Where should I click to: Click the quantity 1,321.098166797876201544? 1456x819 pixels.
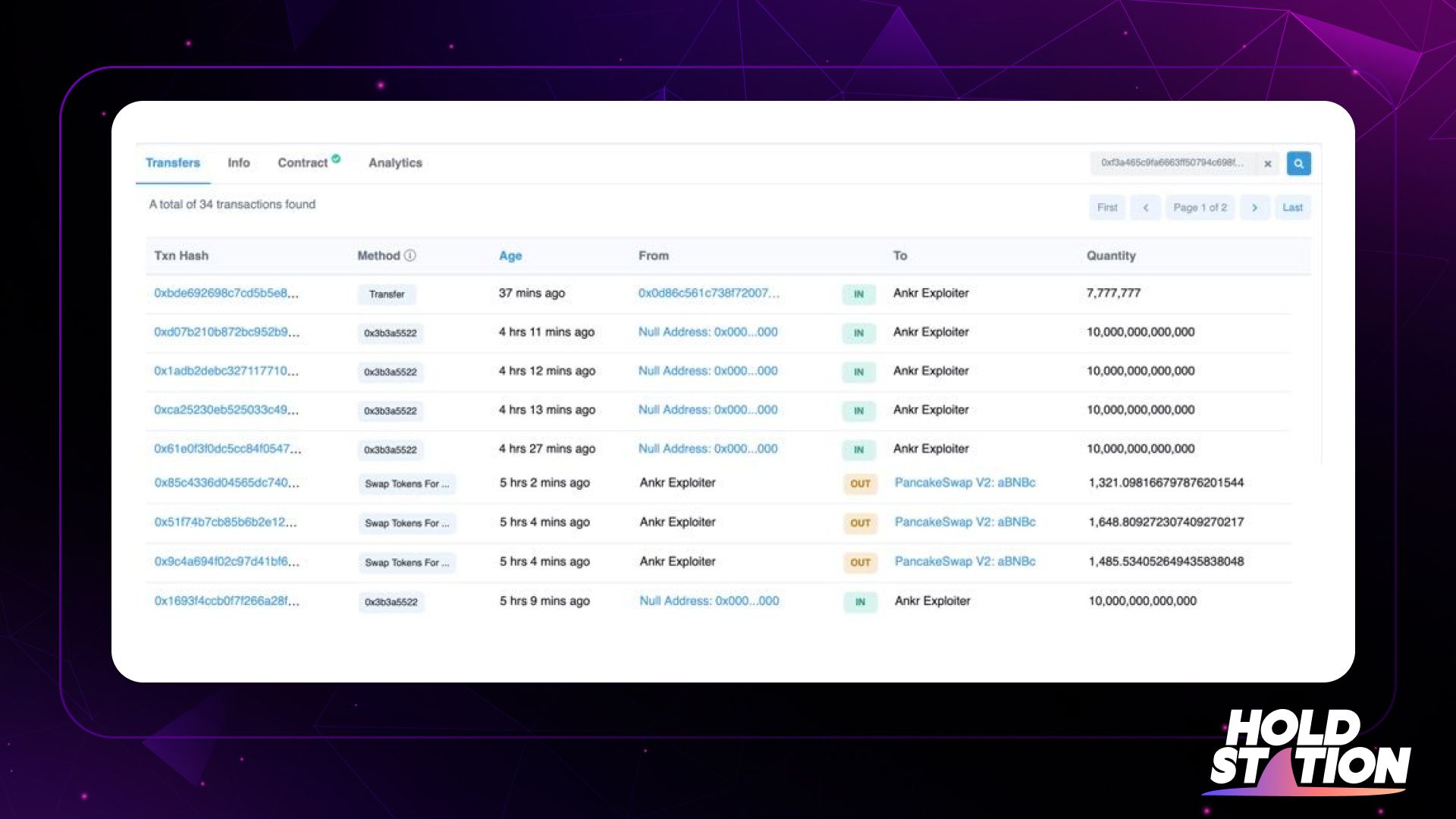coord(1166,483)
